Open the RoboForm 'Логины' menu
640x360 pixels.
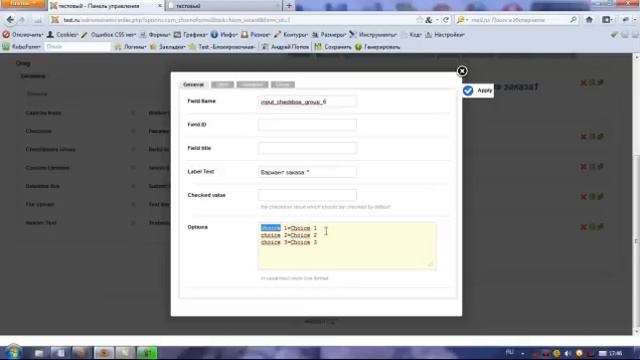(131, 47)
